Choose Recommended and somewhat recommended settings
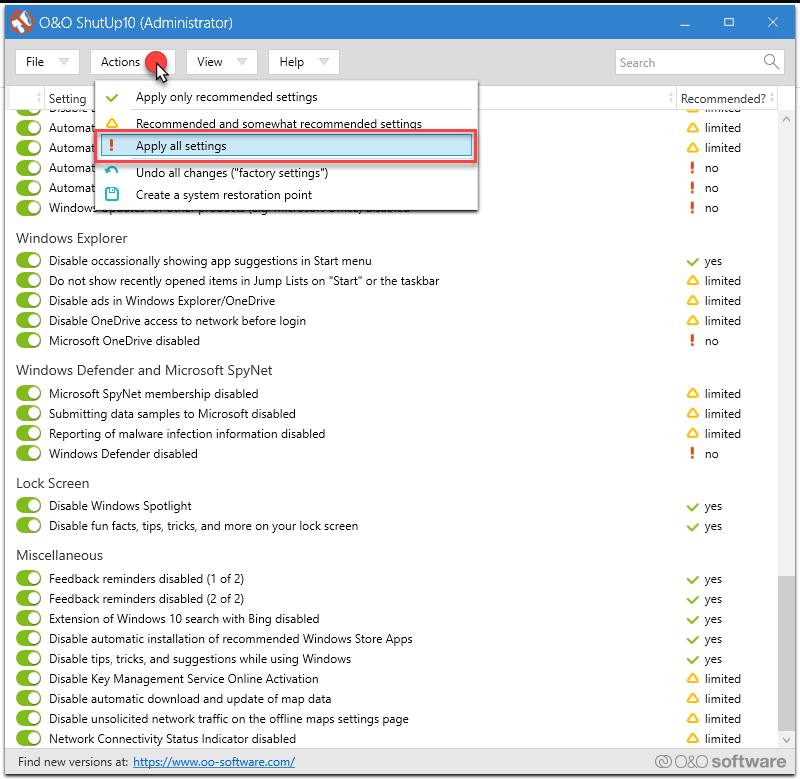The image size is (800, 779). (x=286, y=122)
